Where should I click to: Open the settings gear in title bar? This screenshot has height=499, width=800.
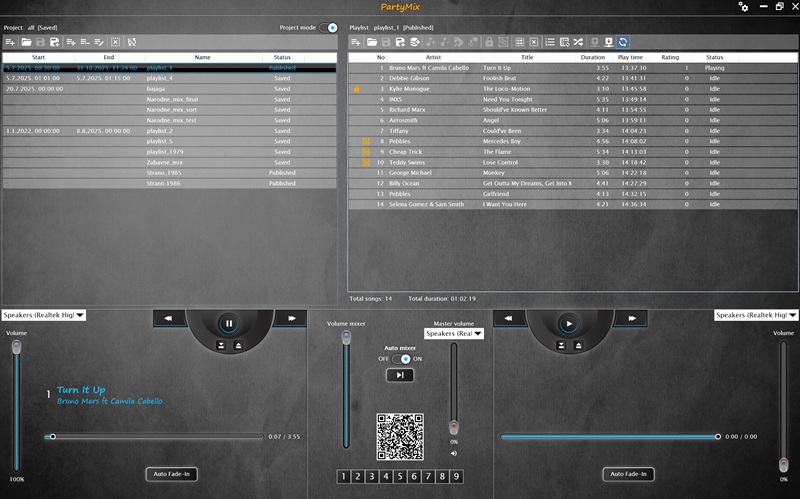tap(743, 7)
